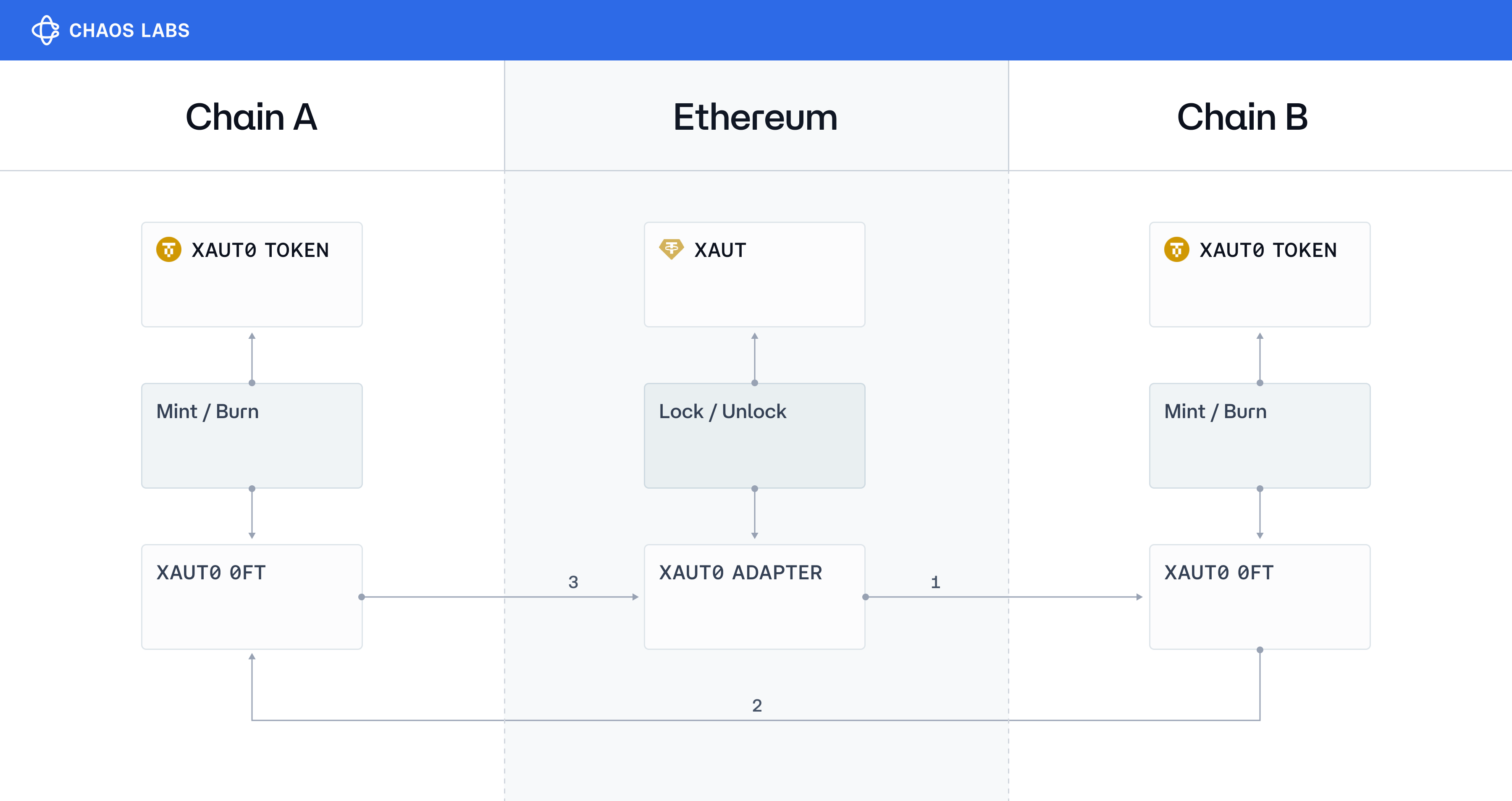Click the CHAOS LABS header text

tap(129, 31)
